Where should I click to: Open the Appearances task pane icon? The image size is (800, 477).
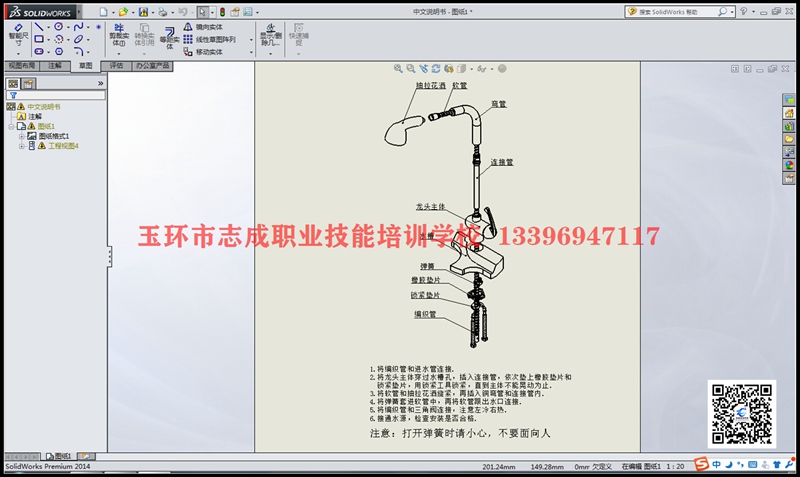pyautogui.click(x=789, y=165)
